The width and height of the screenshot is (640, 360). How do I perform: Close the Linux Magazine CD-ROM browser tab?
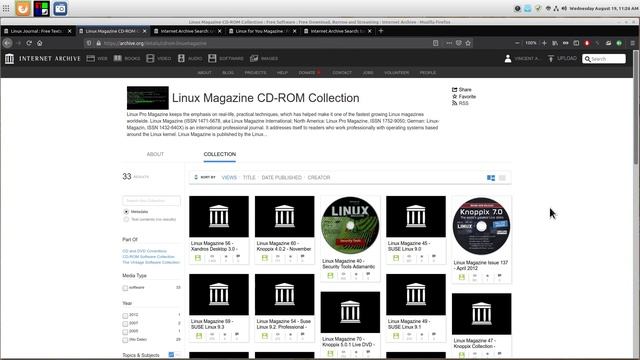[144, 31]
